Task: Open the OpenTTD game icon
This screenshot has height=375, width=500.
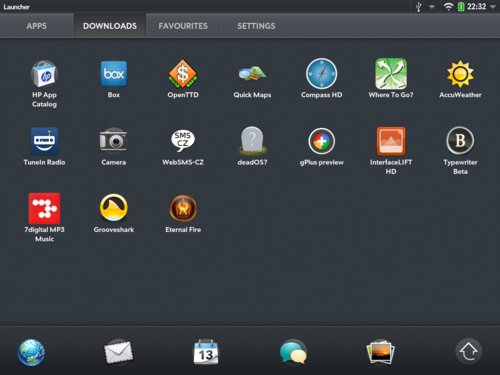Action: pyautogui.click(x=183, y=74)
